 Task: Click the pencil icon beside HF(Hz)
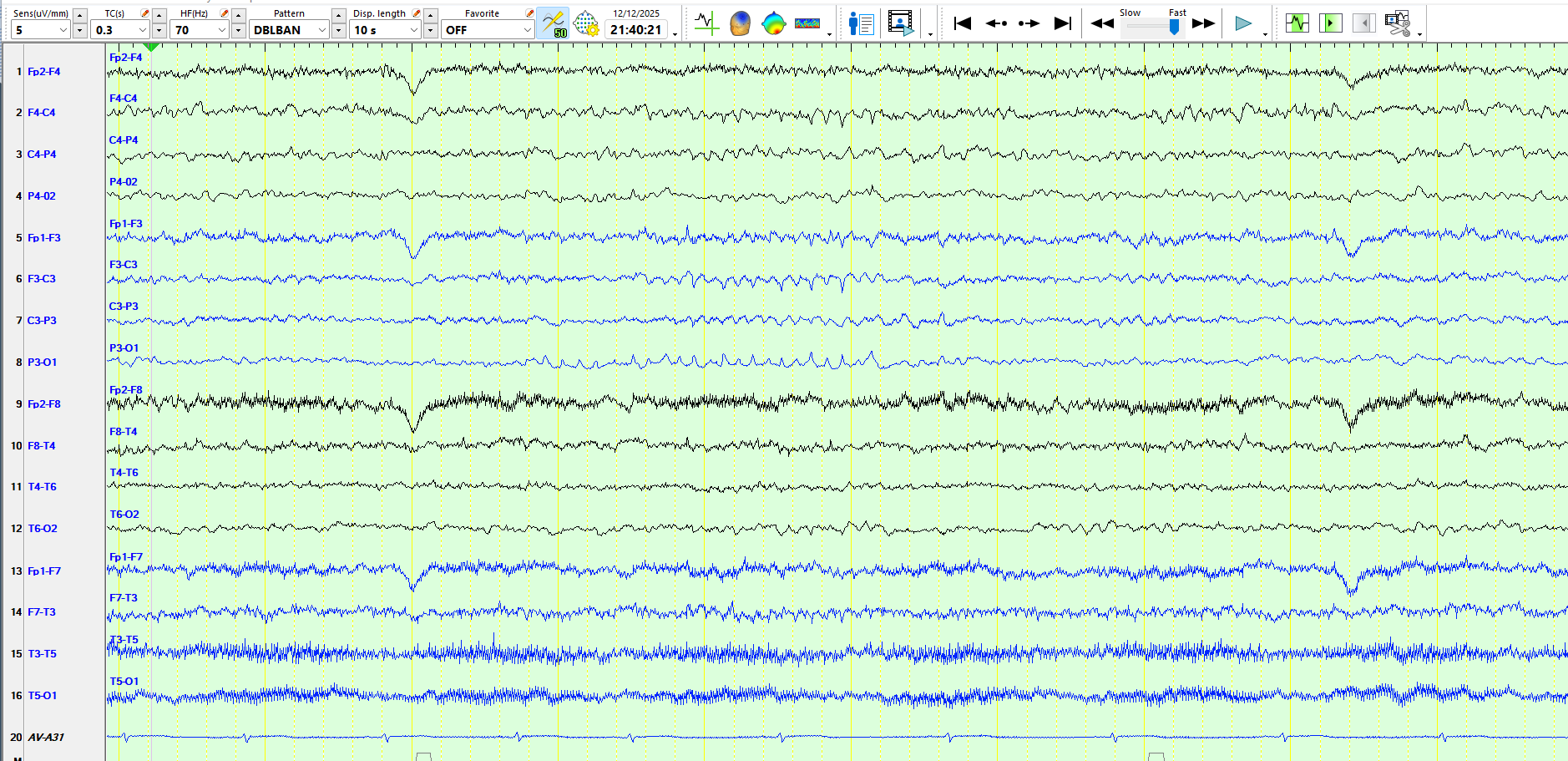click(225, 13)
